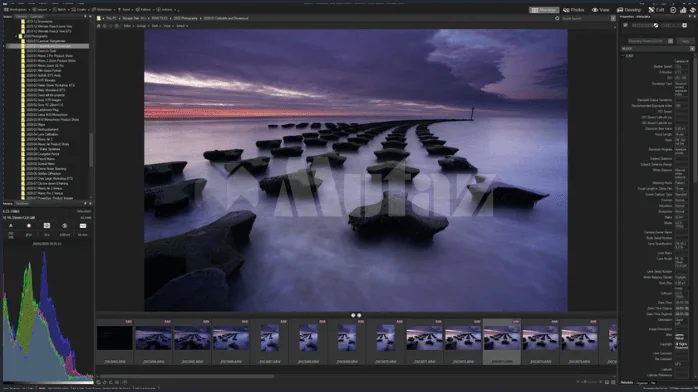Click the rotate right icon below filmstrip
The width and height of the screenshot is (698, 392).
tap(111, 382)
